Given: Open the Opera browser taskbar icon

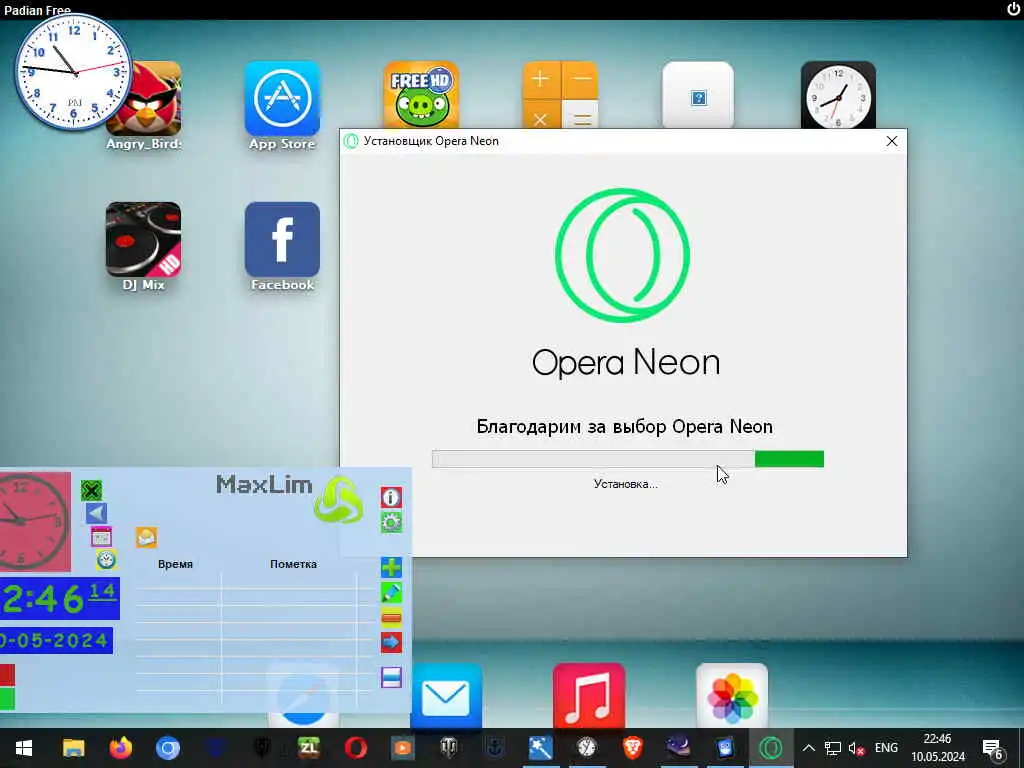Looking at the screenshot, I should point(355,748).
